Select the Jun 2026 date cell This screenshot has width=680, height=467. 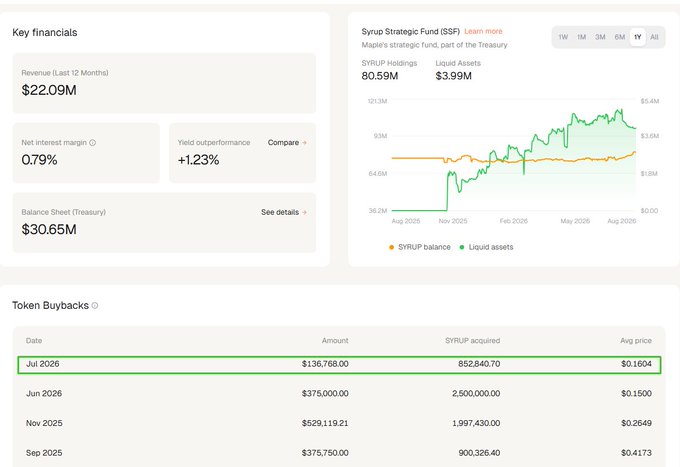pos(44,394)
